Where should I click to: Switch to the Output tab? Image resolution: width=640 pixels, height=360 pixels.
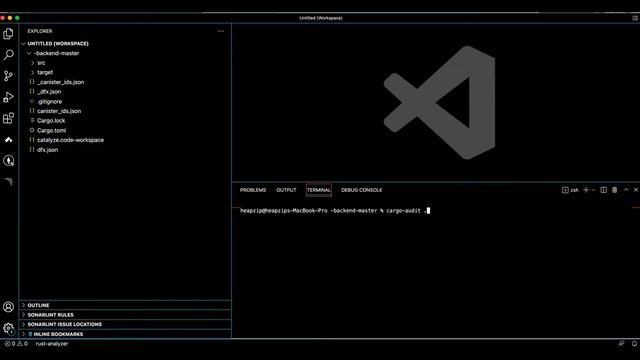(x=286, y=190)
